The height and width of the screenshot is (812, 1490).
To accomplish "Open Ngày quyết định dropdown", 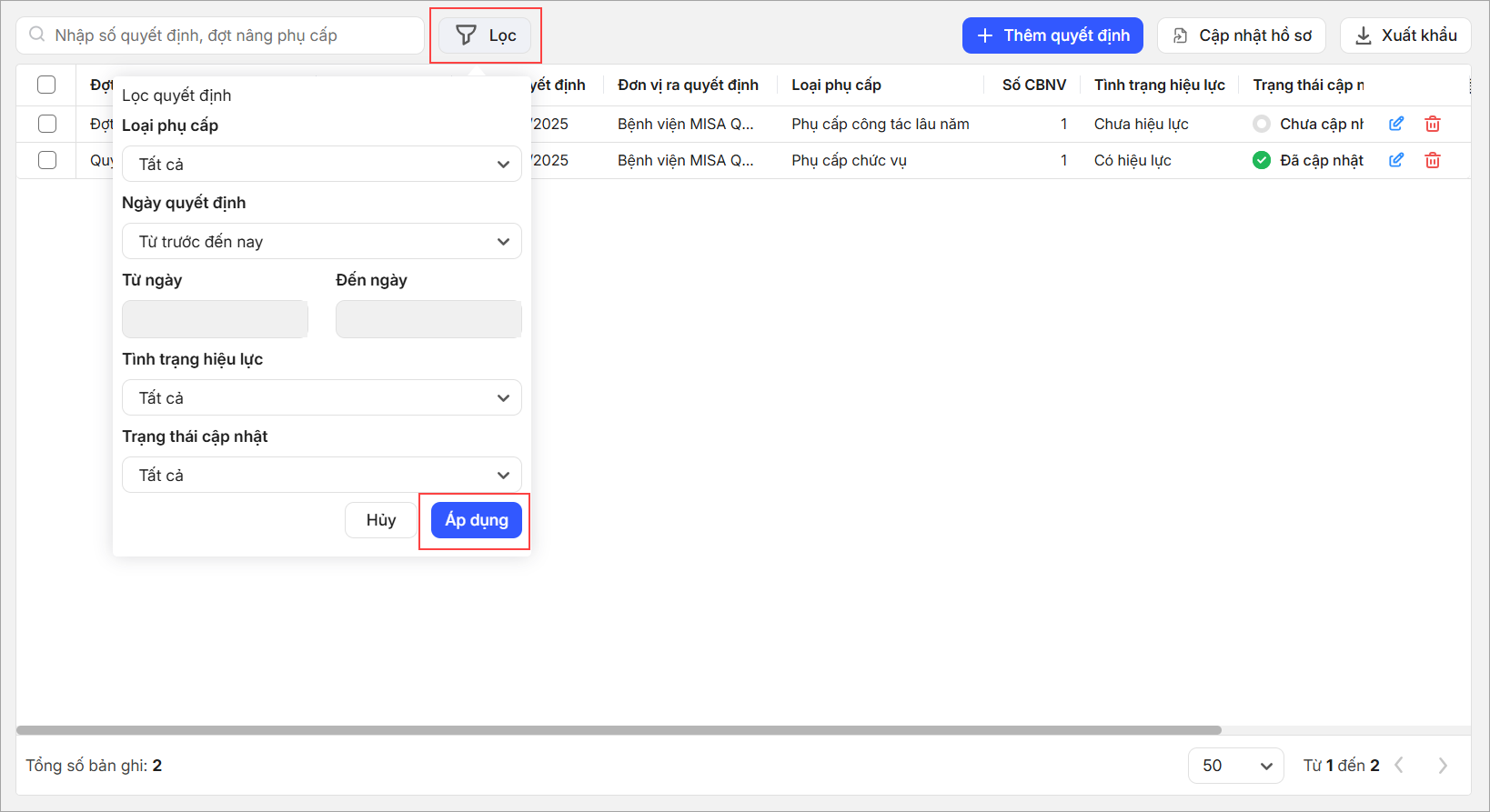I will (x=322, y=241).
